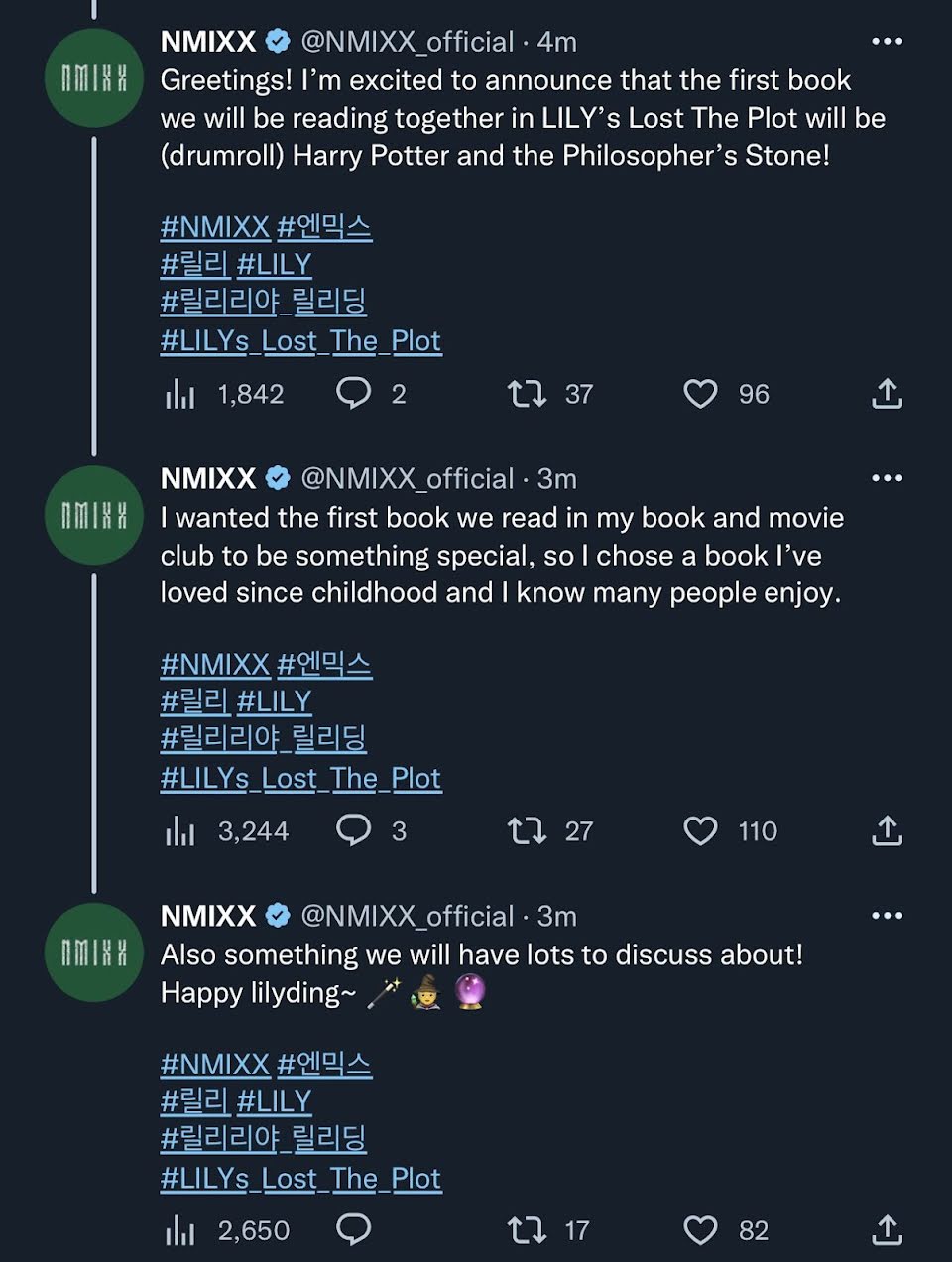
Task: Open more options menu on second tweet
Action: click(x=887, y=478)
